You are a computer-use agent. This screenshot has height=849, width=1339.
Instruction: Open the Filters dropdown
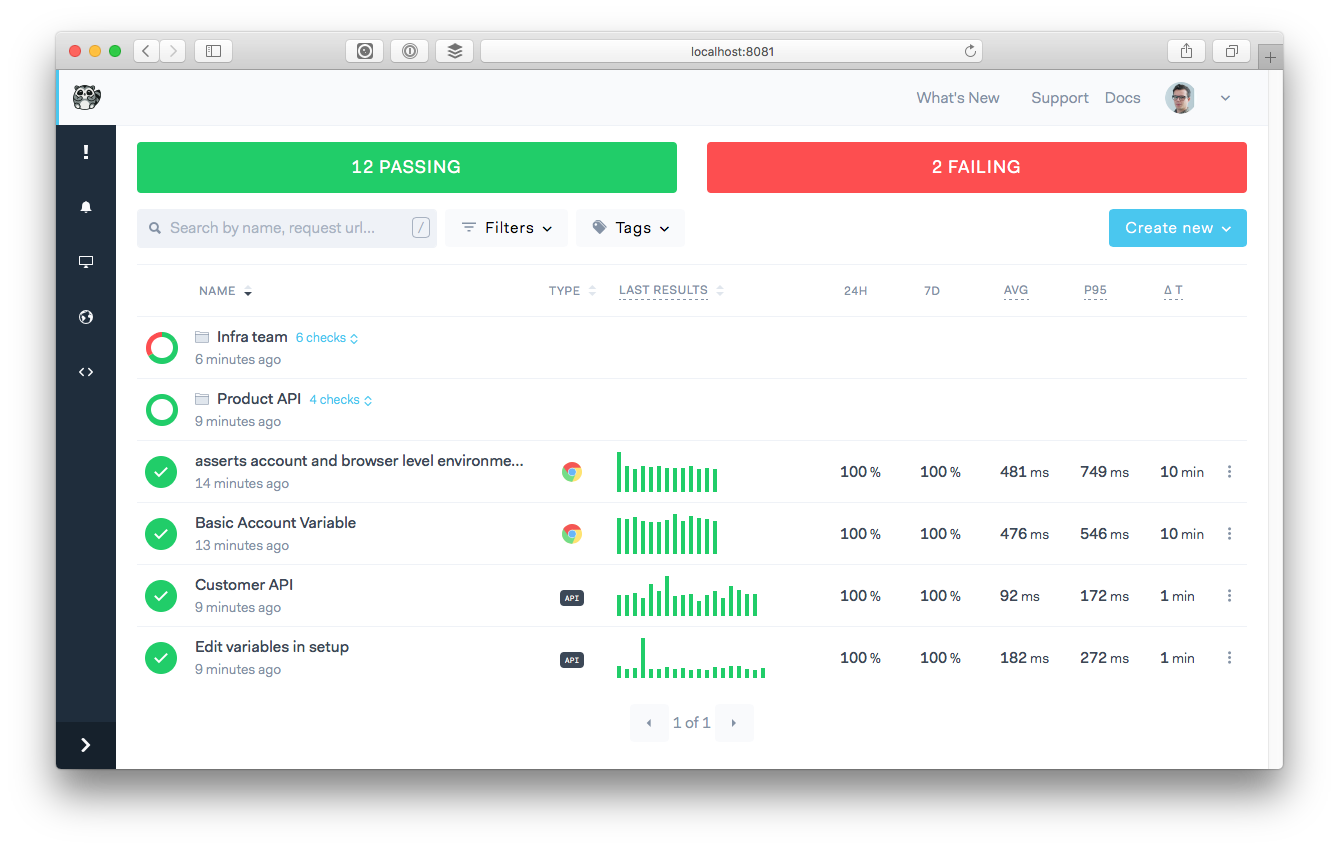point(506,227)
